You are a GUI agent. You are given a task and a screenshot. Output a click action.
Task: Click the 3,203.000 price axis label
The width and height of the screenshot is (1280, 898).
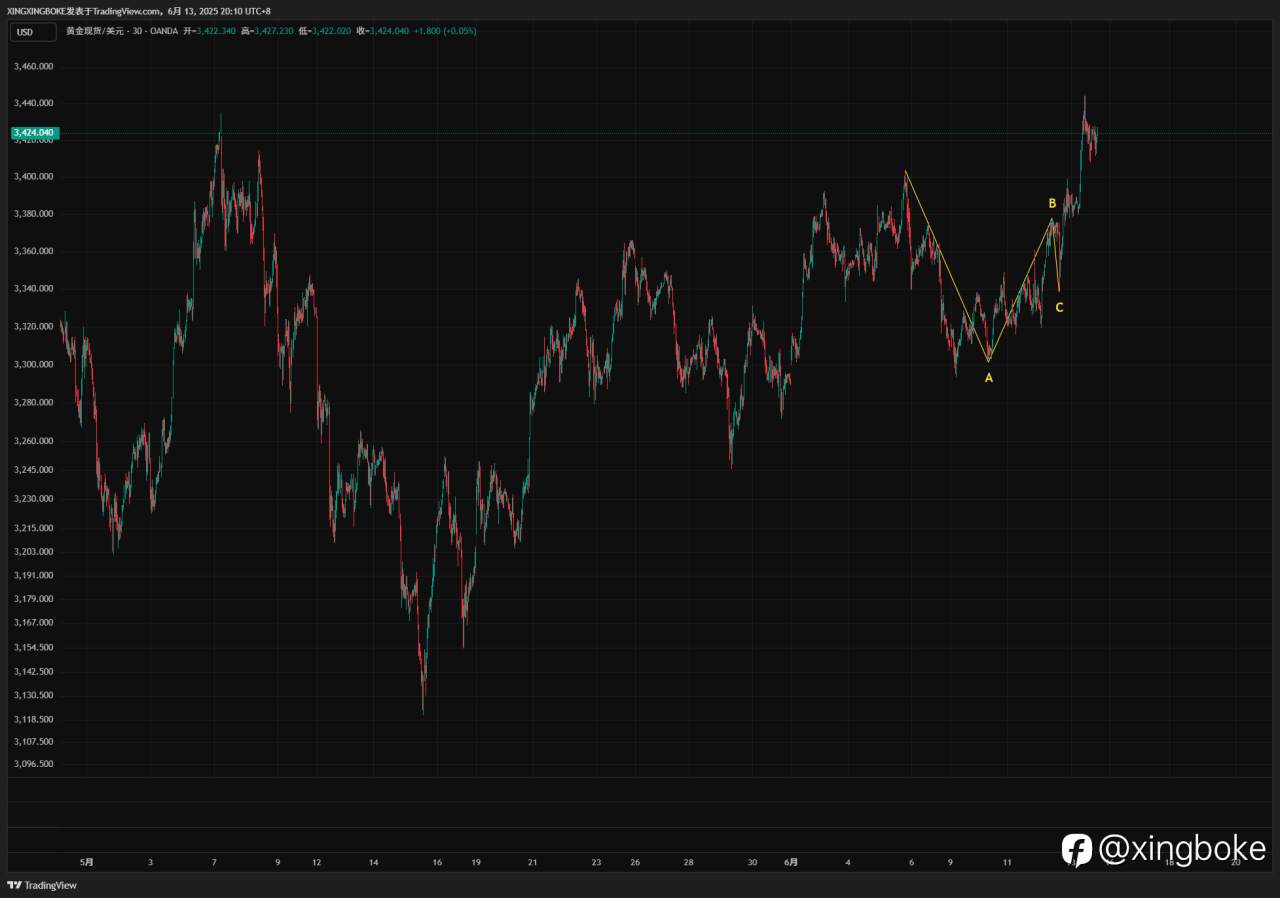coord(33,552)
